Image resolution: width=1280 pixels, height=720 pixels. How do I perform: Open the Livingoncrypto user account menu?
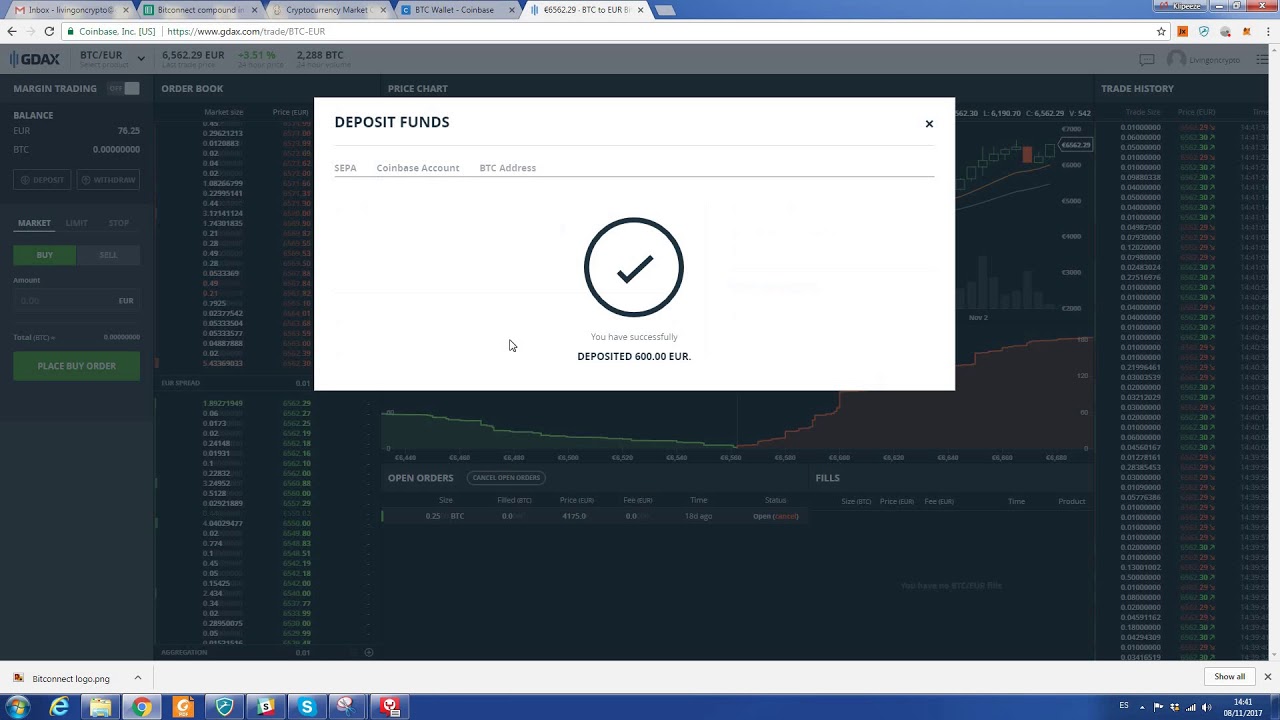coord(1204,60)
